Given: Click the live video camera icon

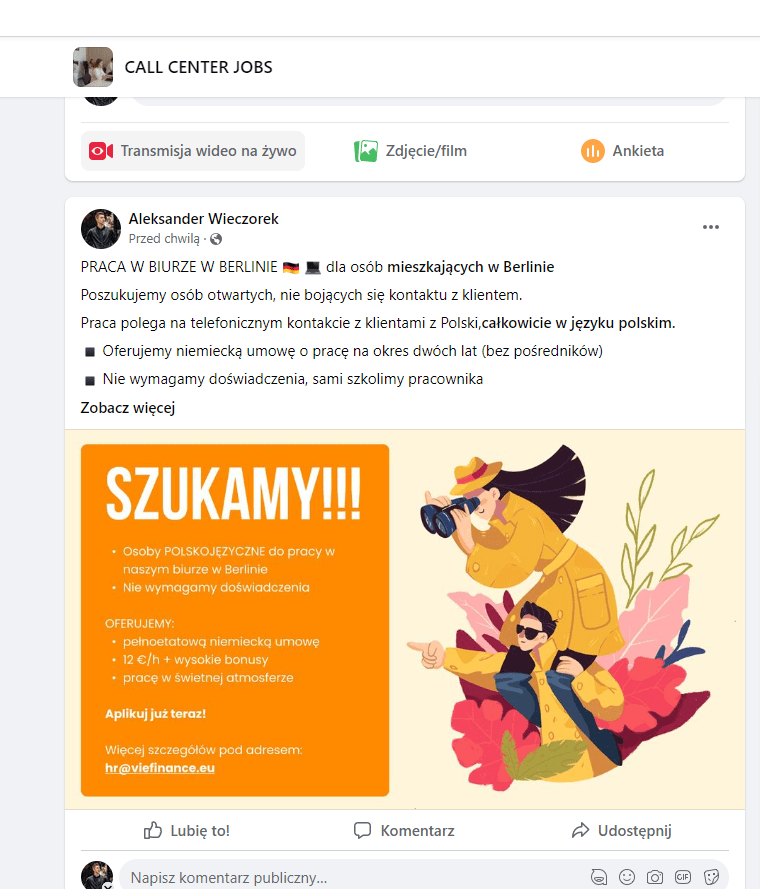Looking at the screenshot, I should (101, 151).
